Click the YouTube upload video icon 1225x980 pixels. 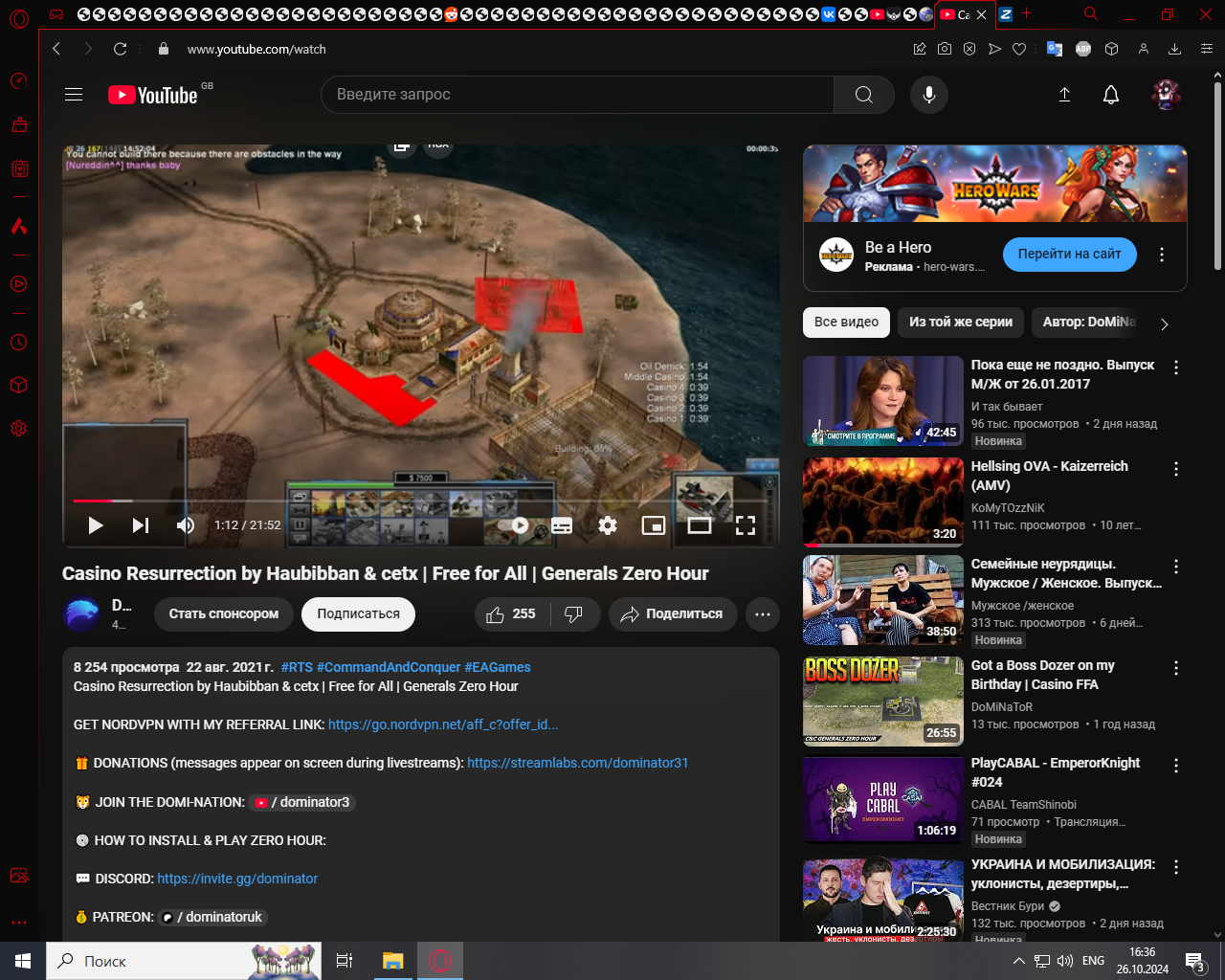(x=1064, y=95)
